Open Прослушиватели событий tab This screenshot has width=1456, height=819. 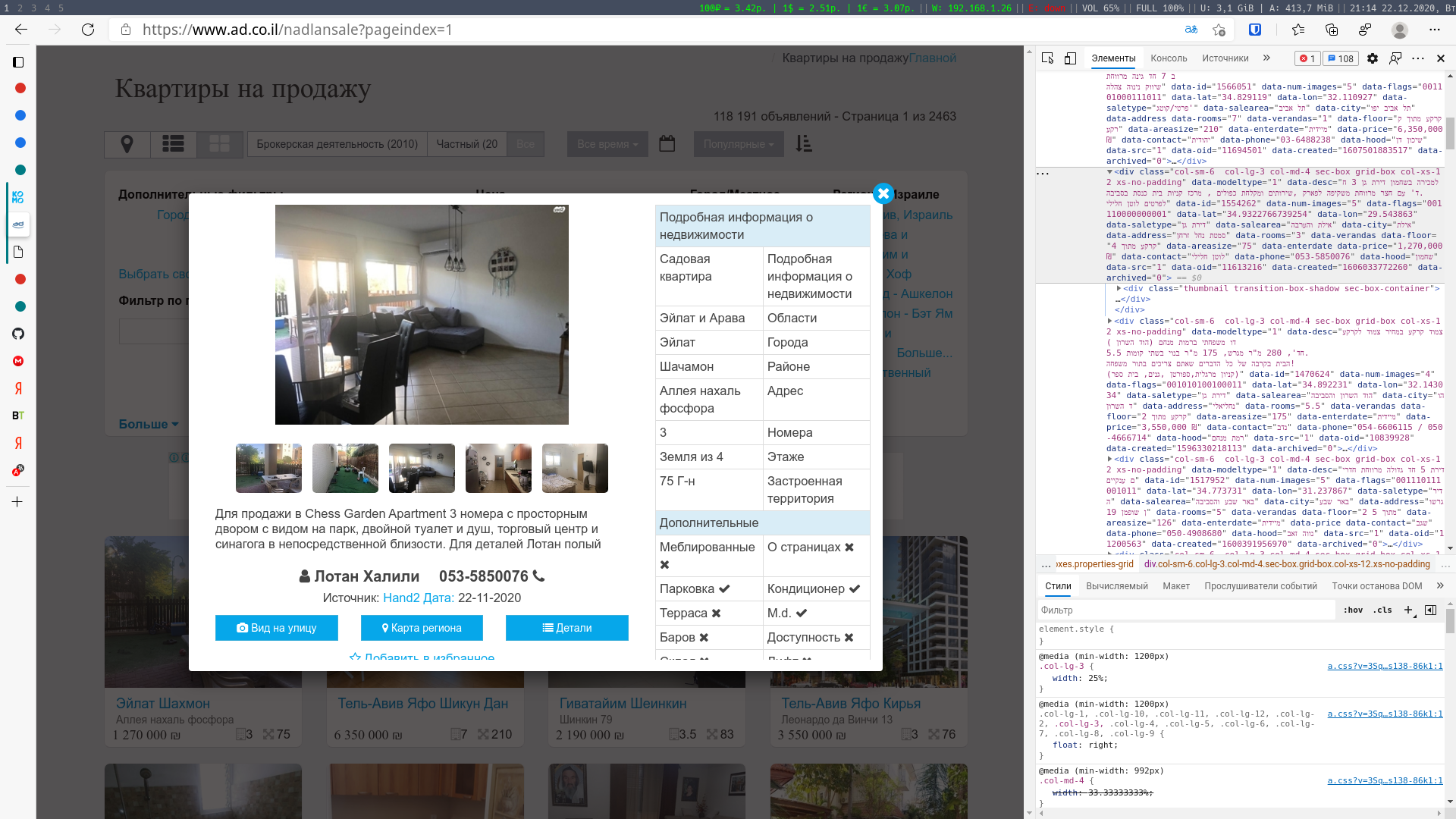[1260, 586]
